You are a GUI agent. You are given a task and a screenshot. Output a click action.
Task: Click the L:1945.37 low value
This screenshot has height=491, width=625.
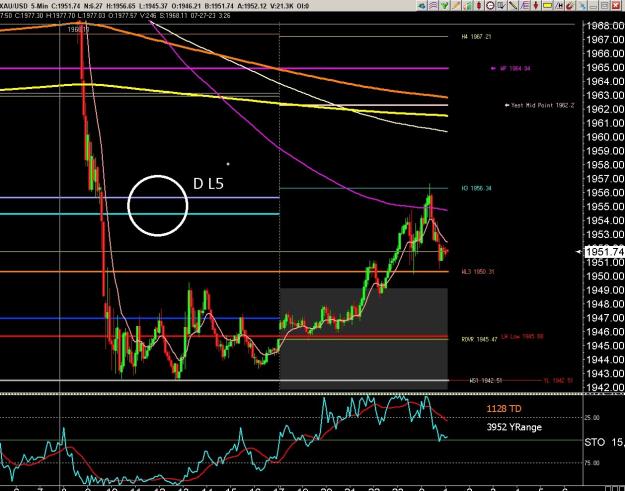[x=155, y=6]
